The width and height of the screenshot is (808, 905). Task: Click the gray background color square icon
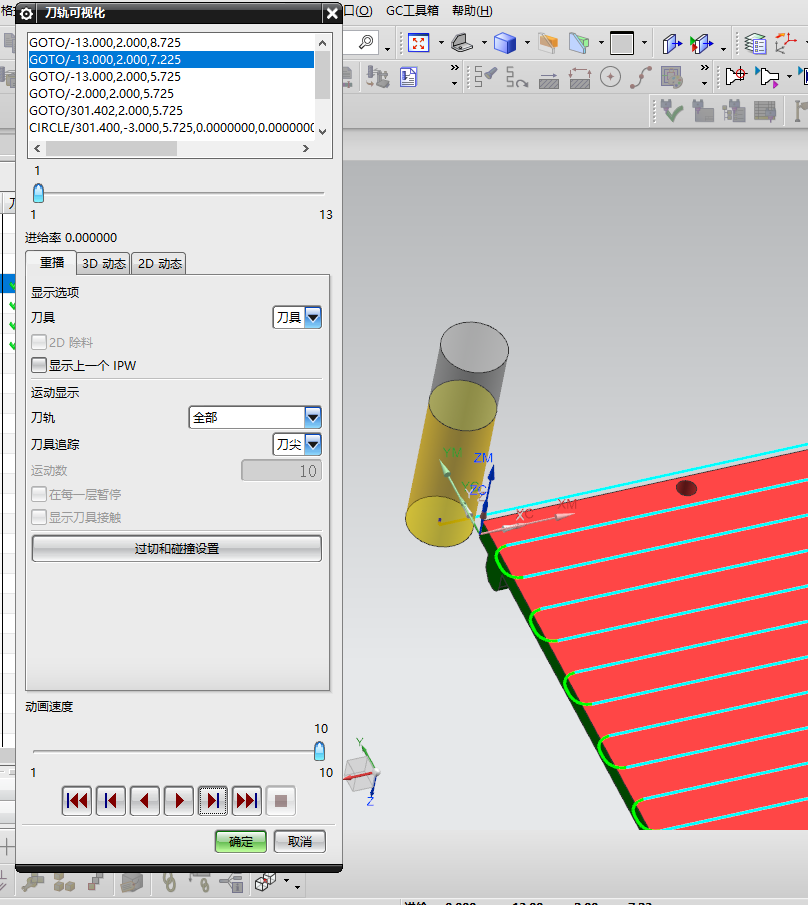click(622, 43)
